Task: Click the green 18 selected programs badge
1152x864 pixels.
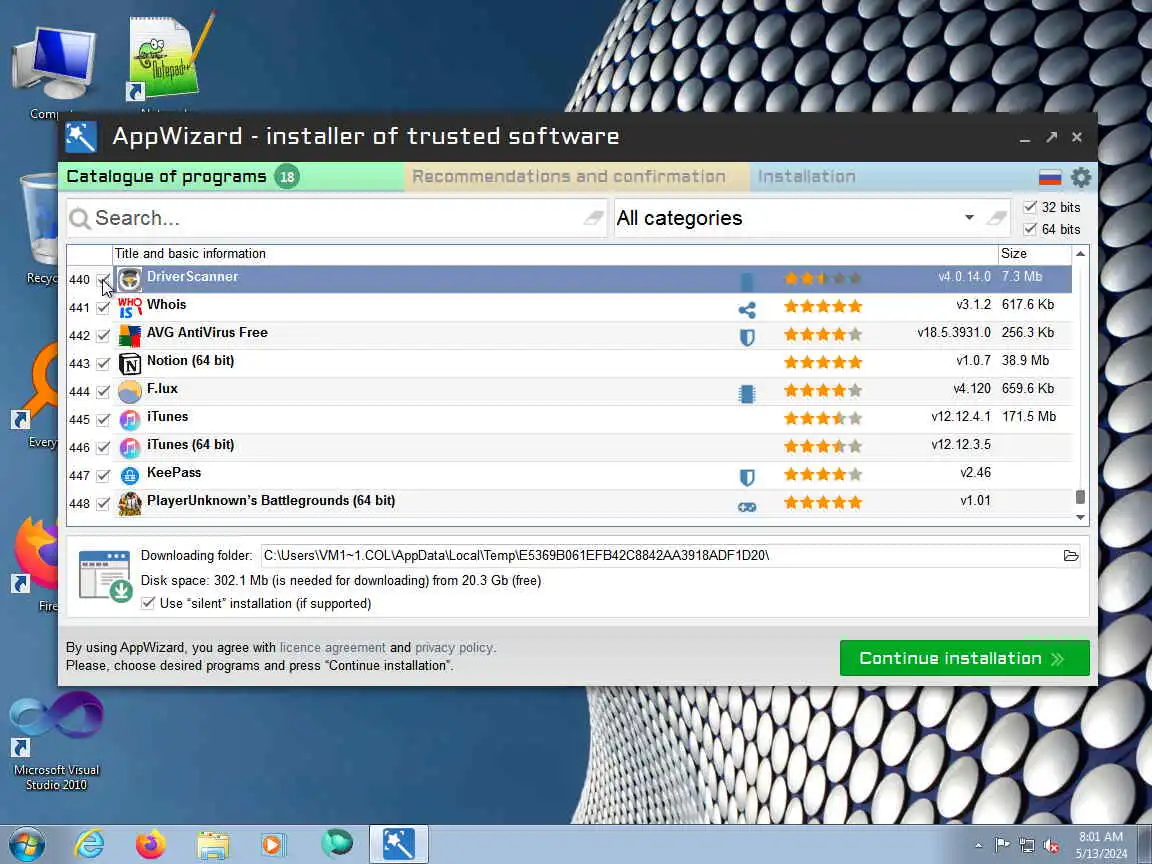Action: tap(287, 176)
